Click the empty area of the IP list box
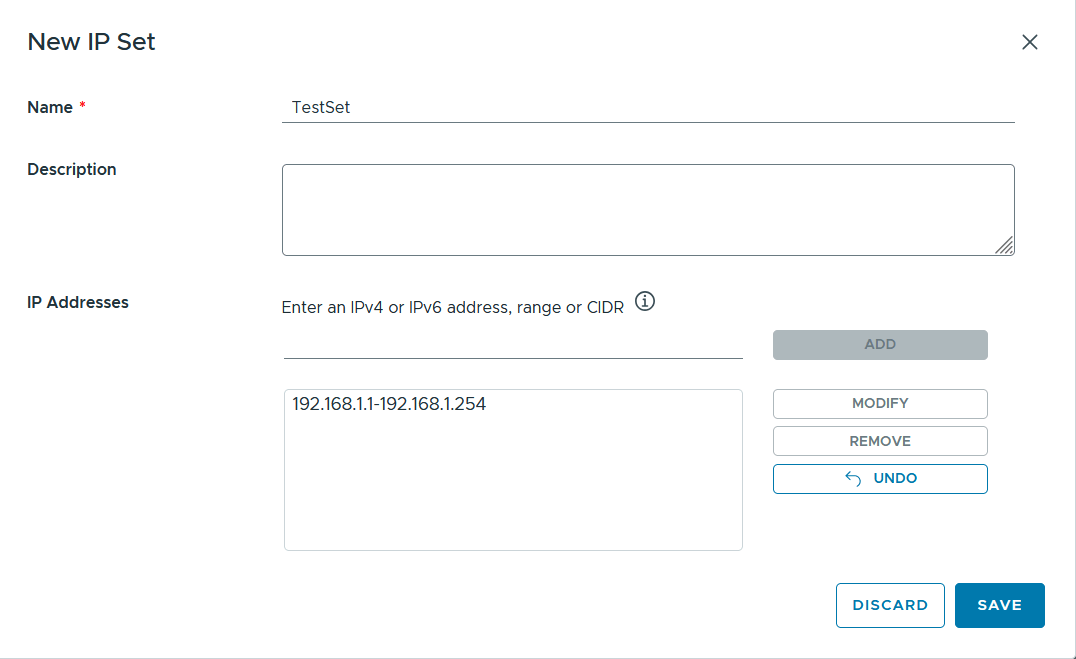This screenshot has width=1076, height=659. [x=513, y=487]
